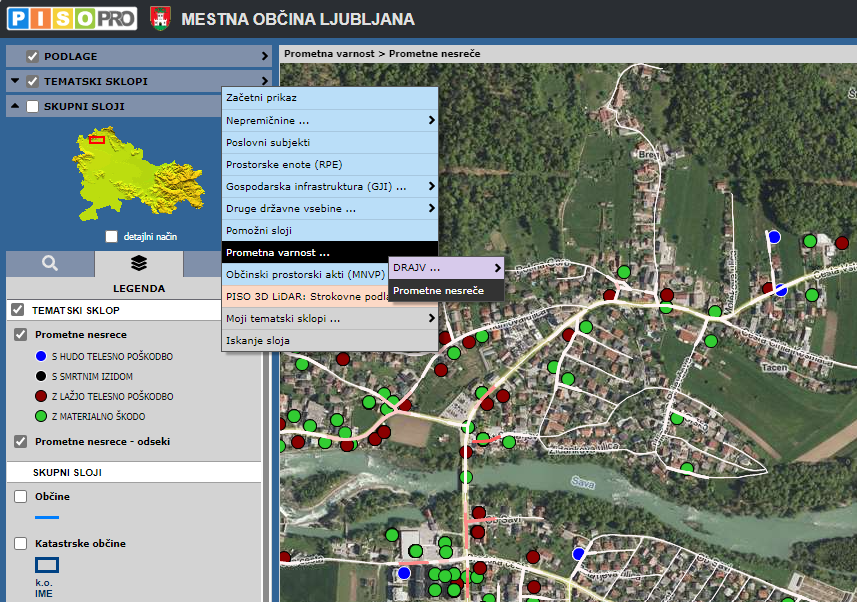Click the Katastrske občine rectangle symbol
857x602 pixels.
[x=47, y=565]
